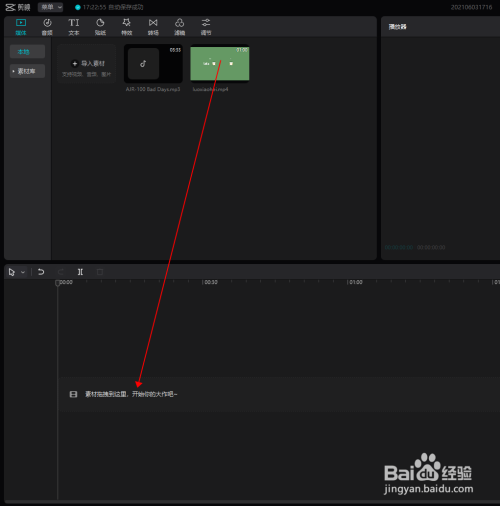Click the luoxiaohei.mp4 file name

tap(210, 89)
